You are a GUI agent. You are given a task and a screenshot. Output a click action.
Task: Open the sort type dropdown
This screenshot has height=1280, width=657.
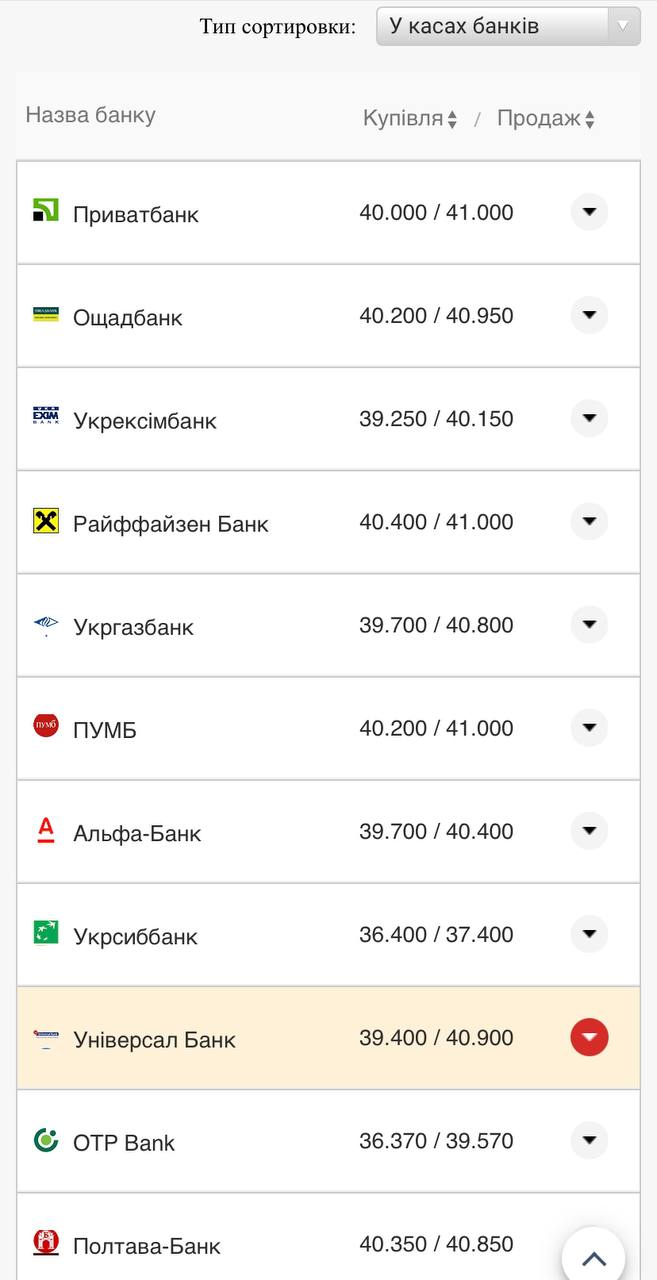[508, 26]
